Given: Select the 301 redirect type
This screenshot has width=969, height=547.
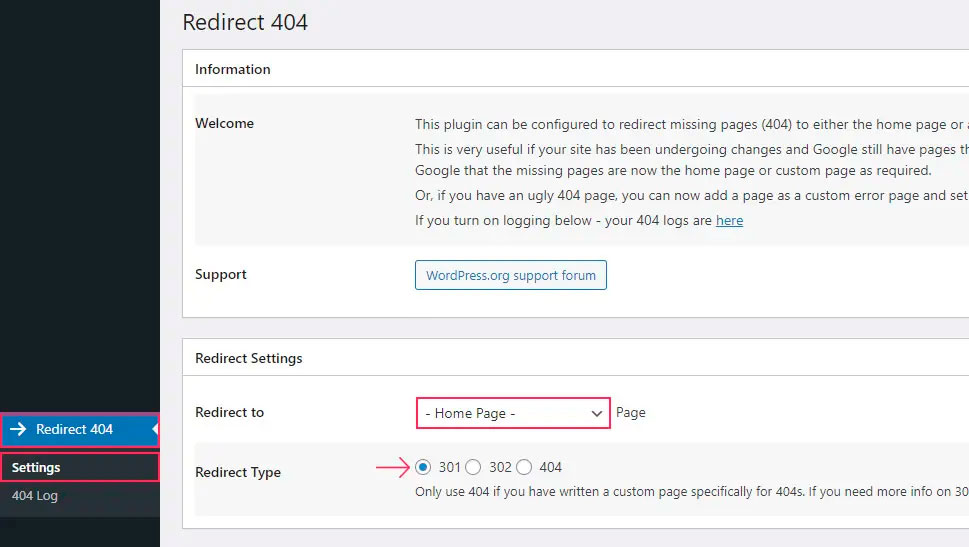Looking at the screenshot, I should pos(424,467).
